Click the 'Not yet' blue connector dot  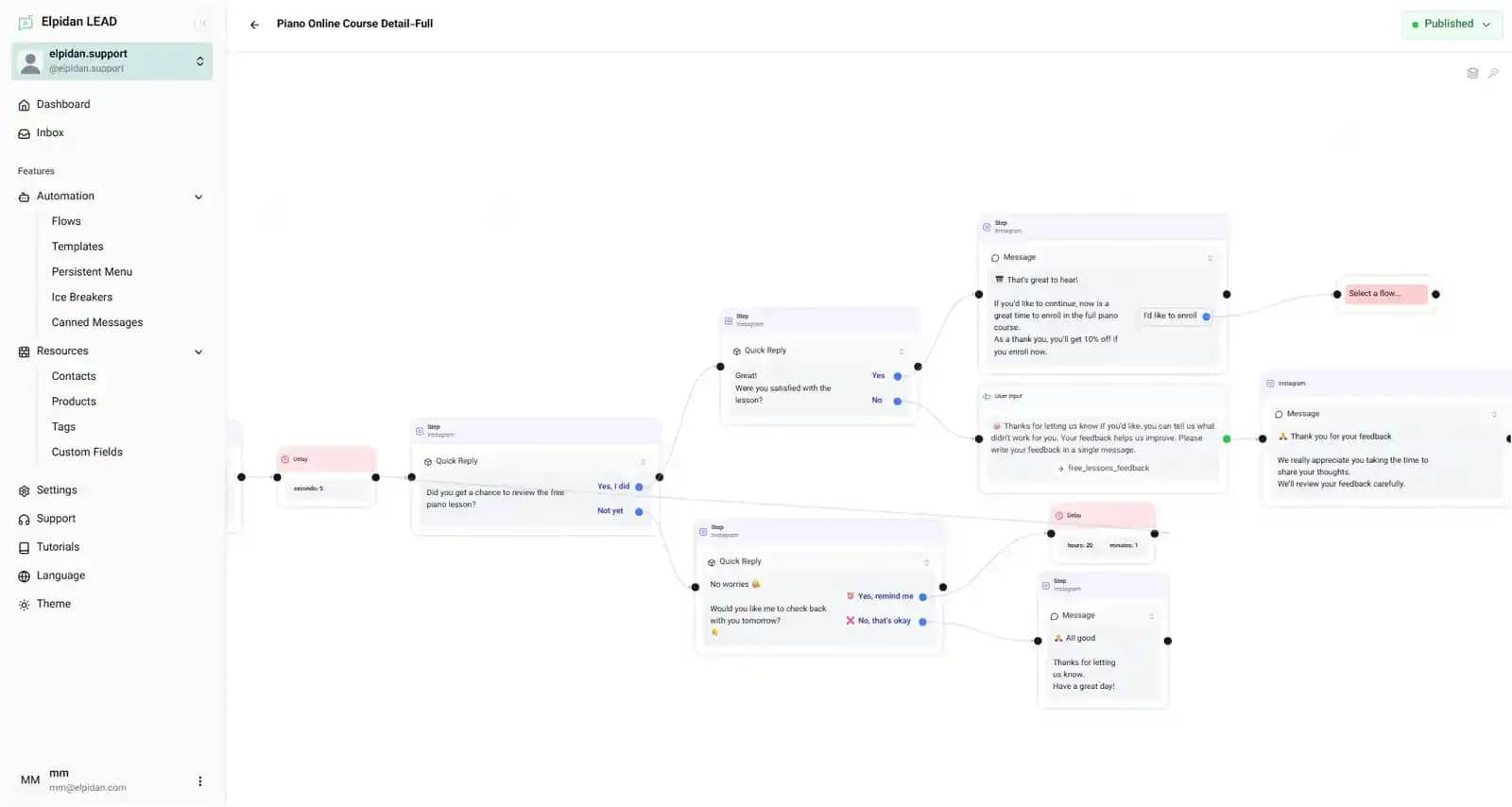pyautogui.click(x=639, y=512)
